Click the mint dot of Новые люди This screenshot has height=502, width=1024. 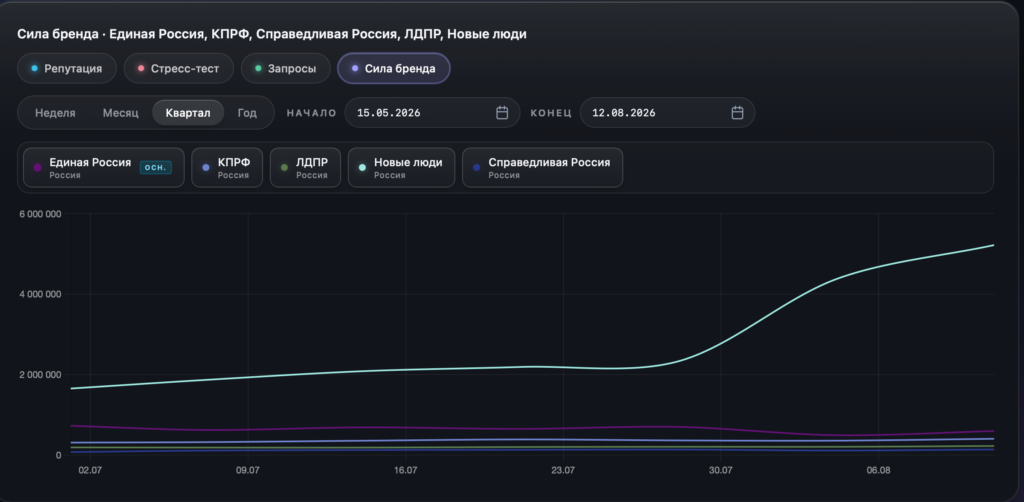(x=362, y=168)
